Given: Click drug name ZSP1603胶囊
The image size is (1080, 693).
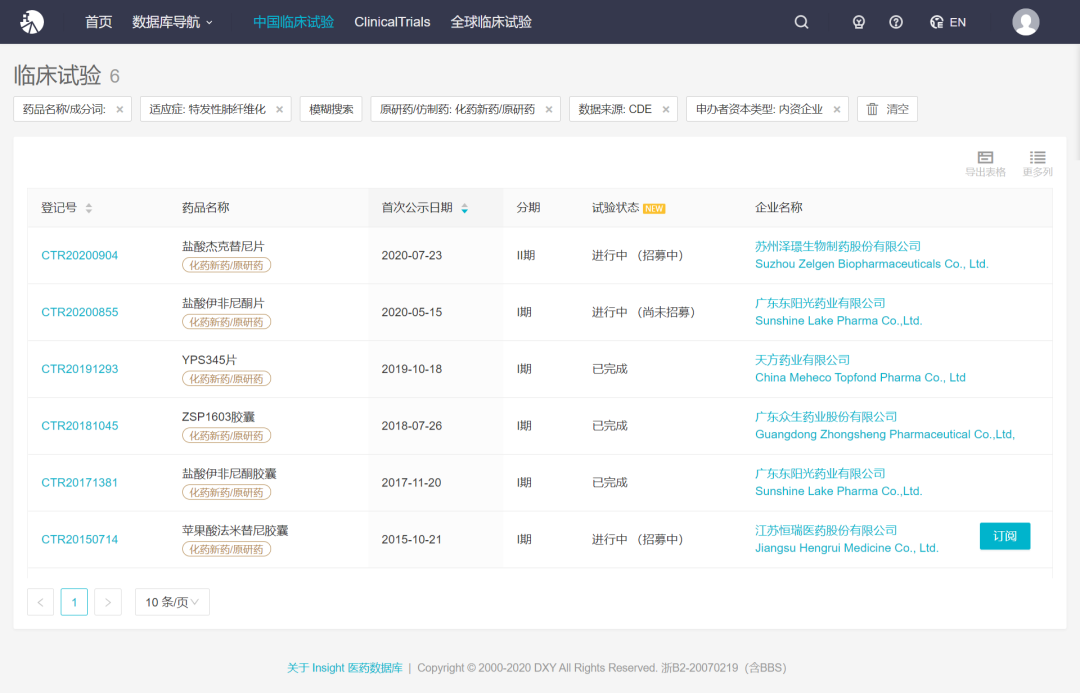Looking at the screenshot, I should (x=218, y=417).
